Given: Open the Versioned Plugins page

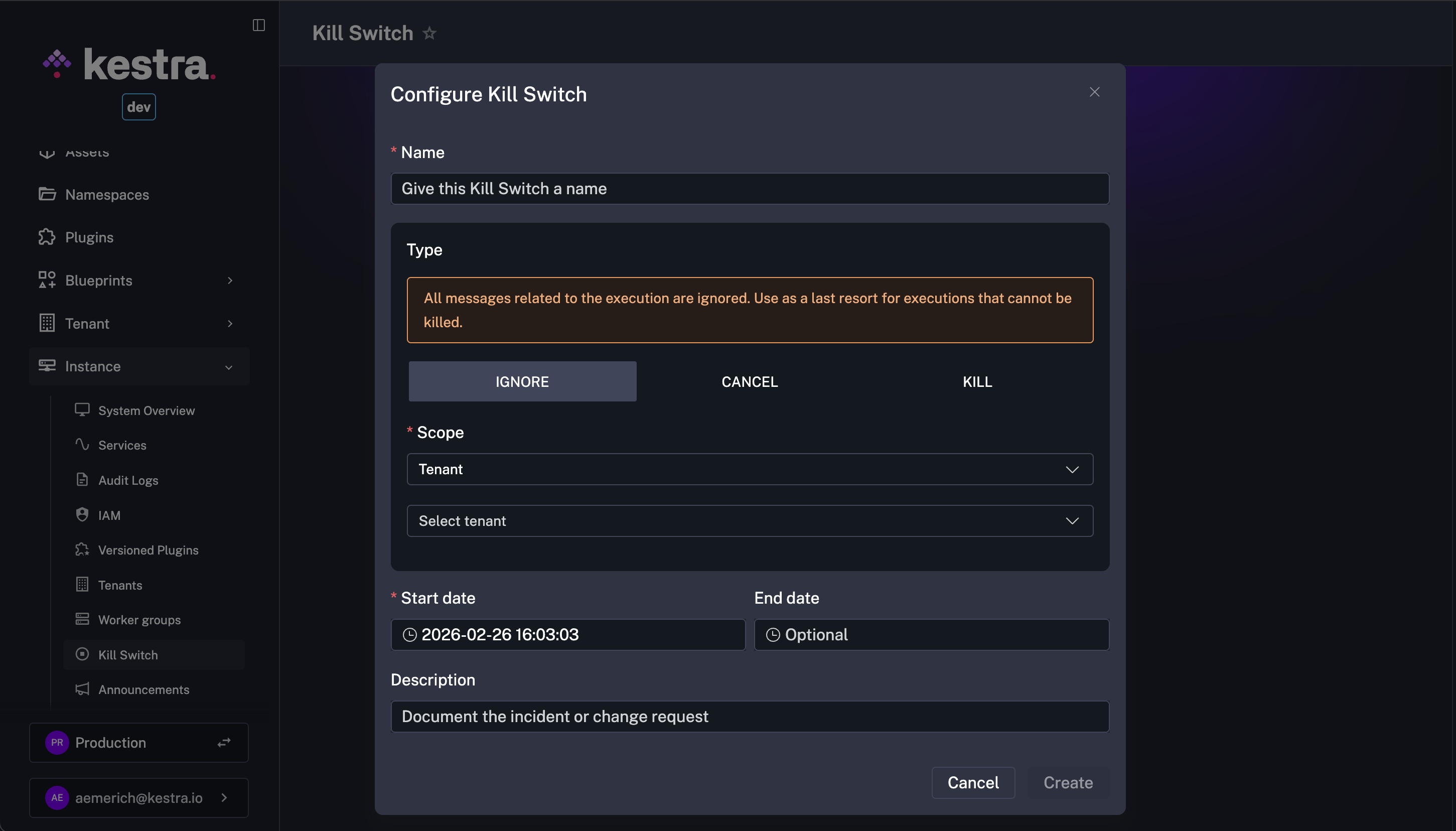Looking at the screenshot, I should point(149,549).
